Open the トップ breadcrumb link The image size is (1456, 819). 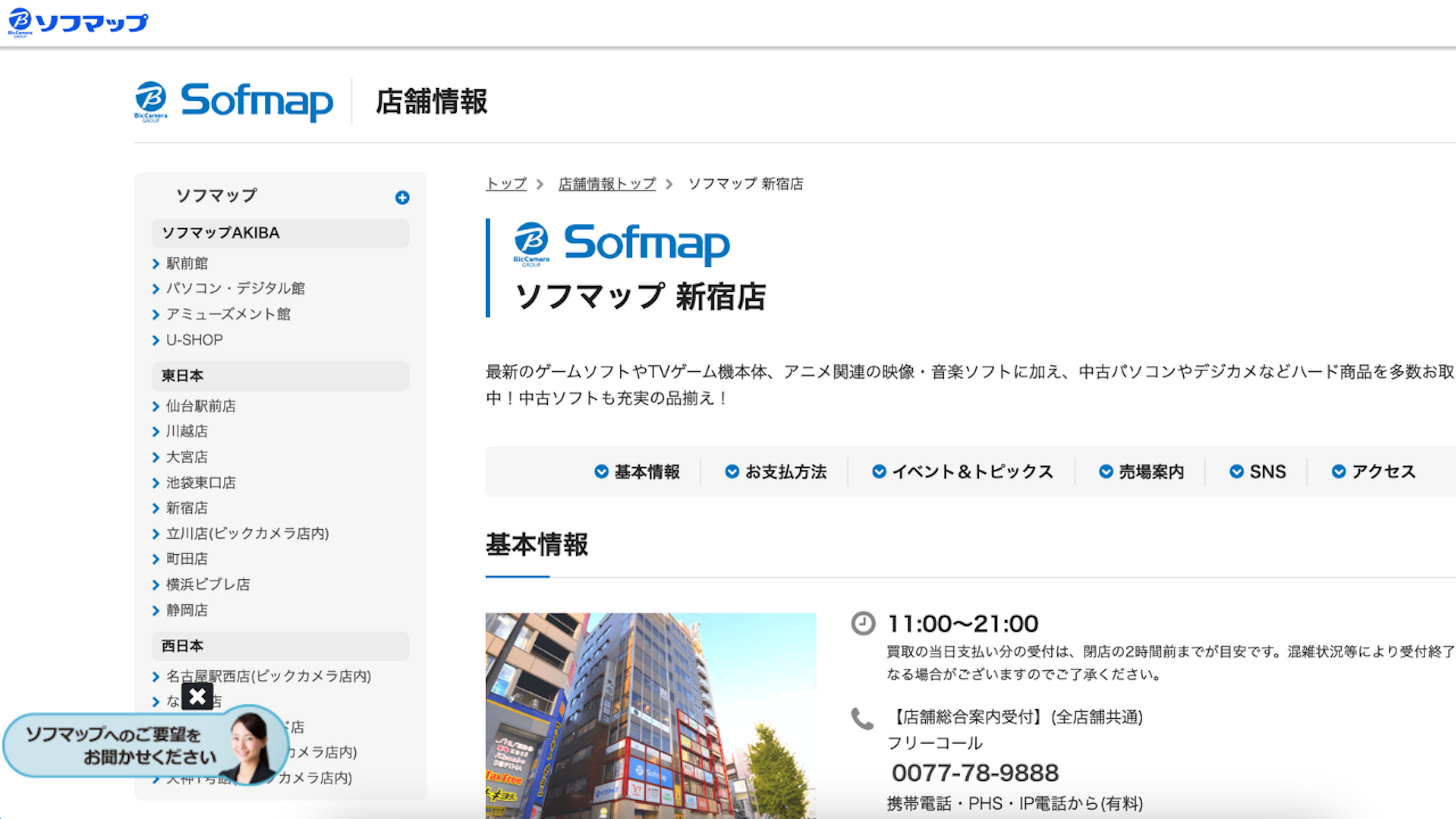click(x=506, y=184)
